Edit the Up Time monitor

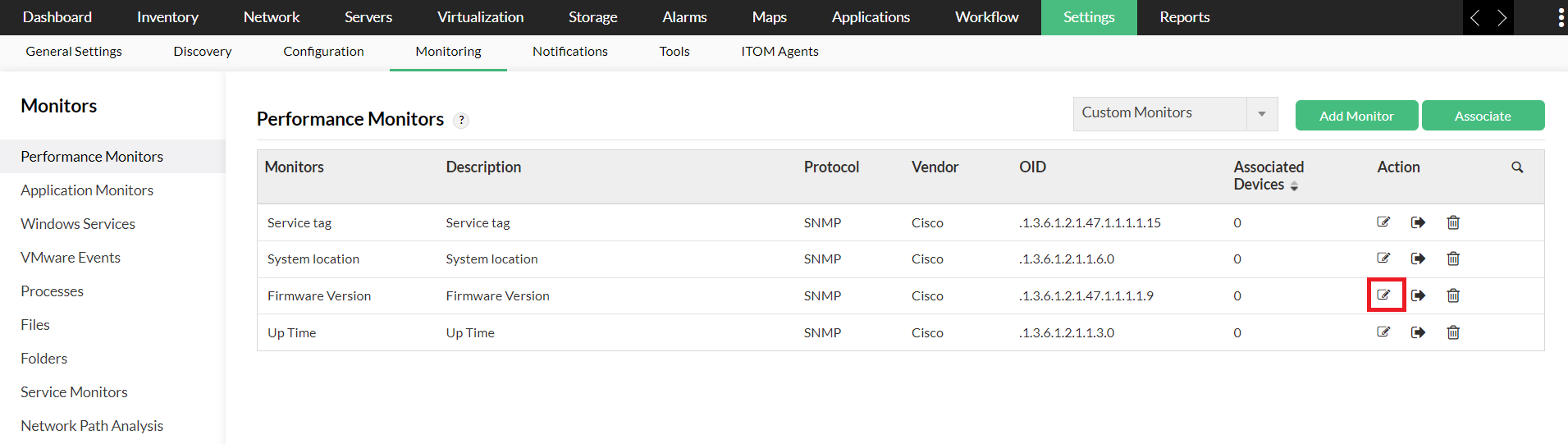[1384, 332]
